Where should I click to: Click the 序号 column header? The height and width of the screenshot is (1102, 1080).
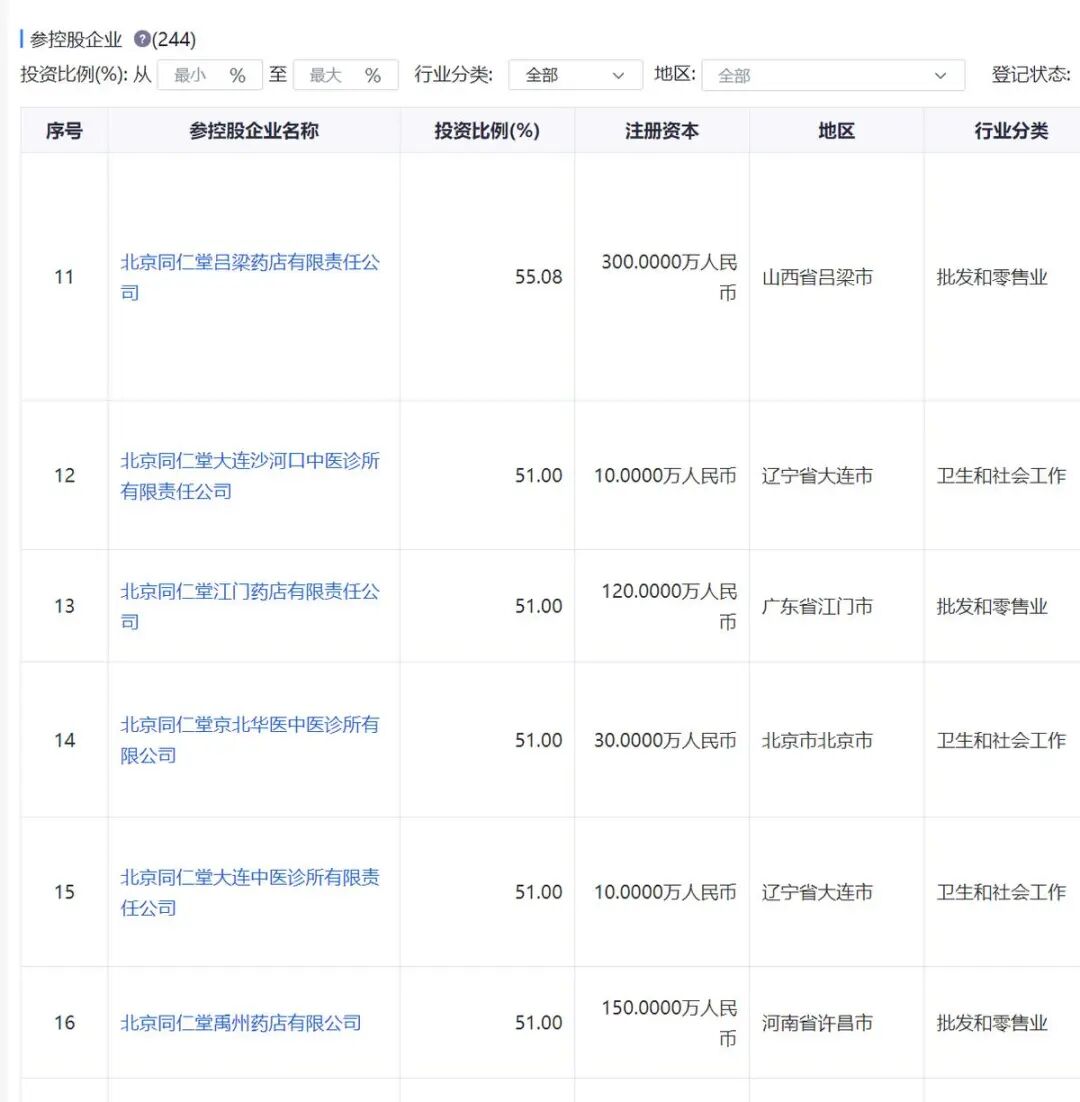coord(64,131)
